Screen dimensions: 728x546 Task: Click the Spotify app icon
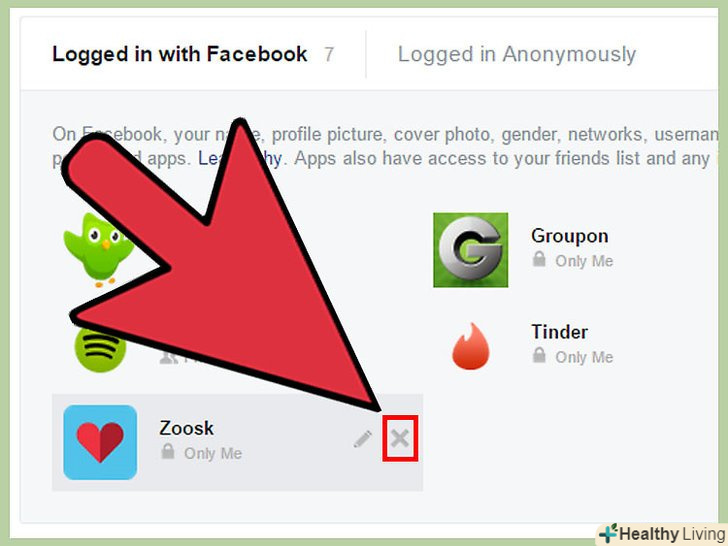(x=100, y=348)
